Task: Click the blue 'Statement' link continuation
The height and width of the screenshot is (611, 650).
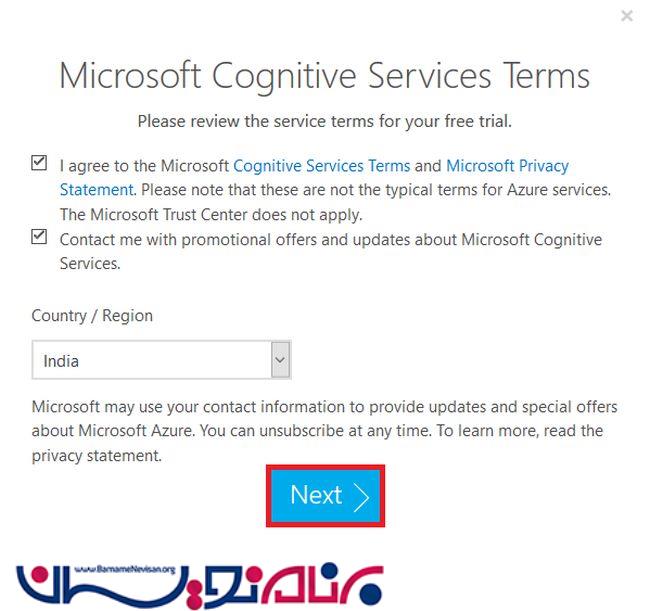Action: click(97, 190)
